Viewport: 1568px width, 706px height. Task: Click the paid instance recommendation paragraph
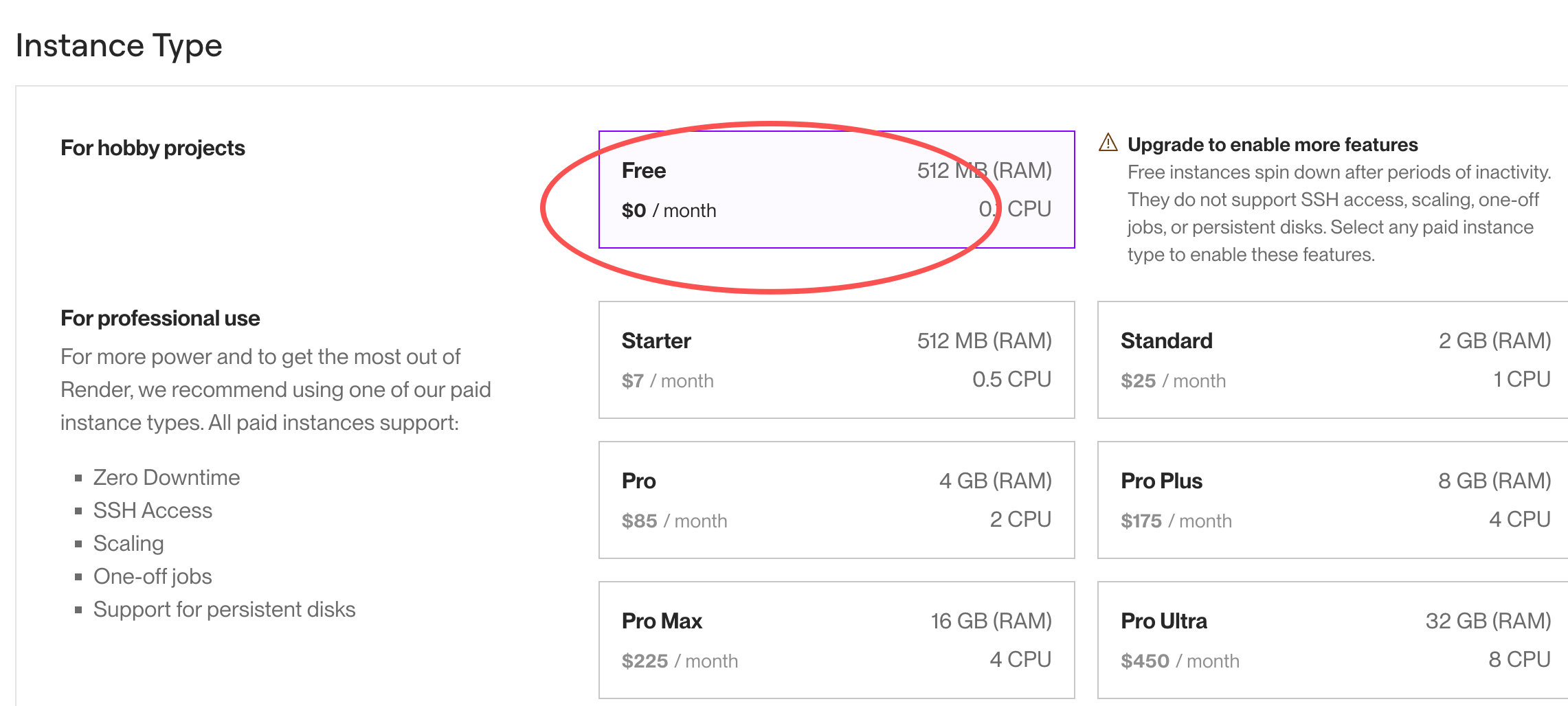[275, 390]
